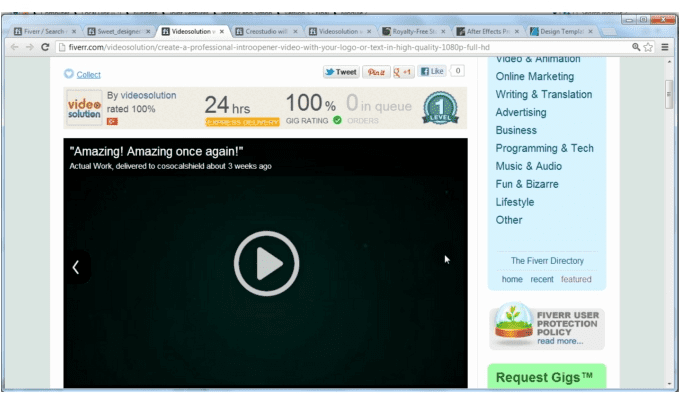Open Programming & Tech category

click(x=544, y=148)
